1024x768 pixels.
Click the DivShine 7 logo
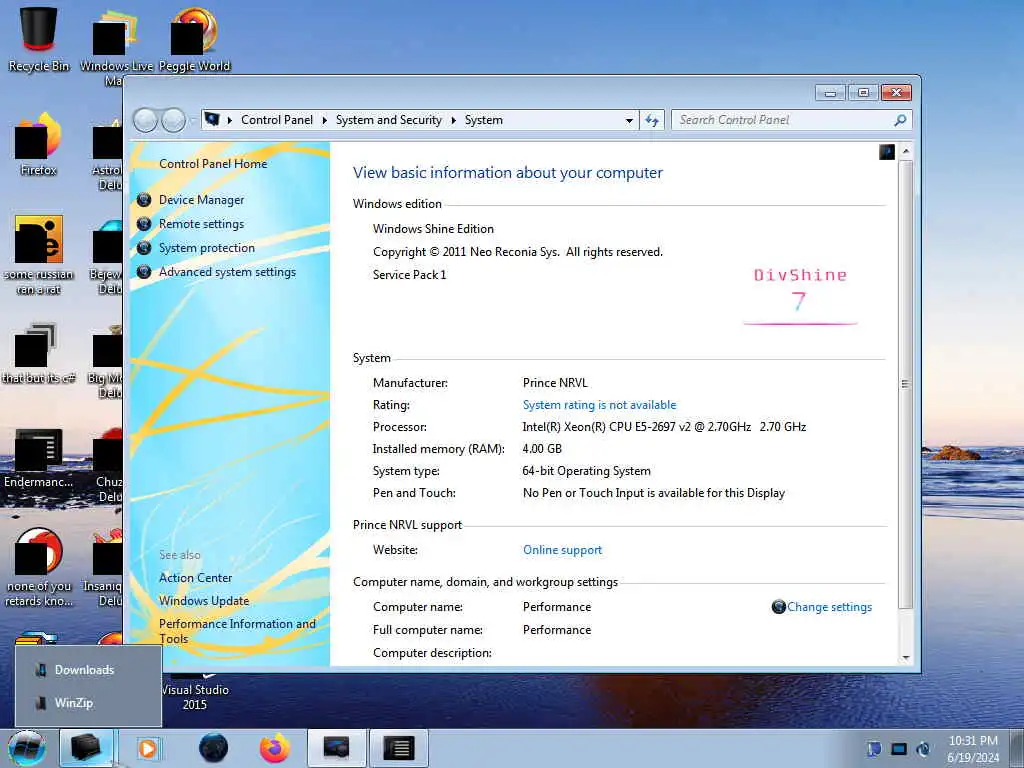[x=800, y=296]
